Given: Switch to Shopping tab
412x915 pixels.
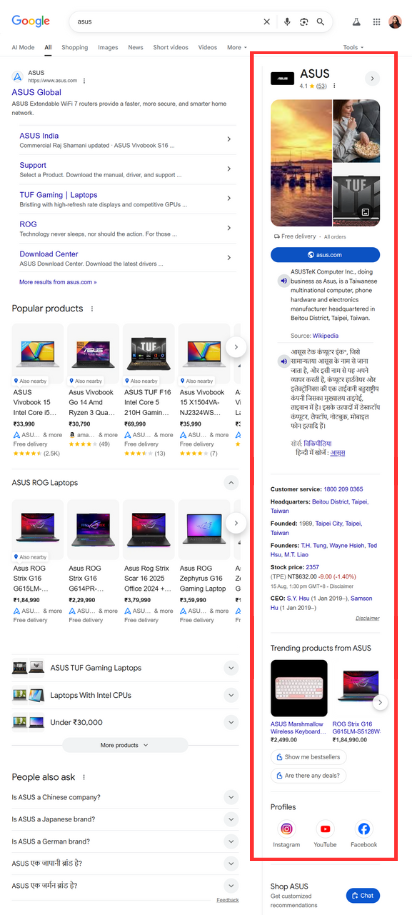Looking at the screenshot, I should (x=75, y=47).
